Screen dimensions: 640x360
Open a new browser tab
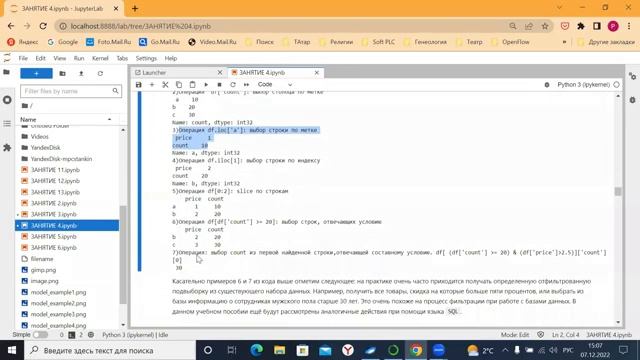[135, 8]
